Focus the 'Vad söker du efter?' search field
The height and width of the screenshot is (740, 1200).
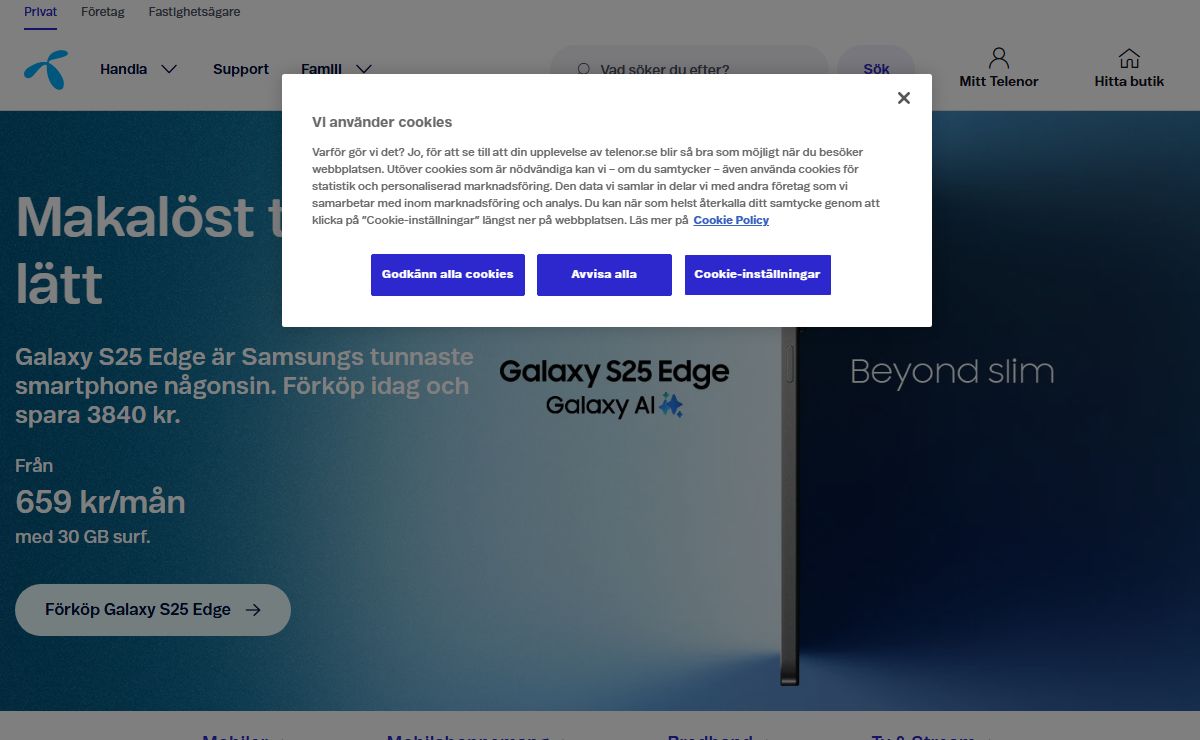[x=689, y=70]
